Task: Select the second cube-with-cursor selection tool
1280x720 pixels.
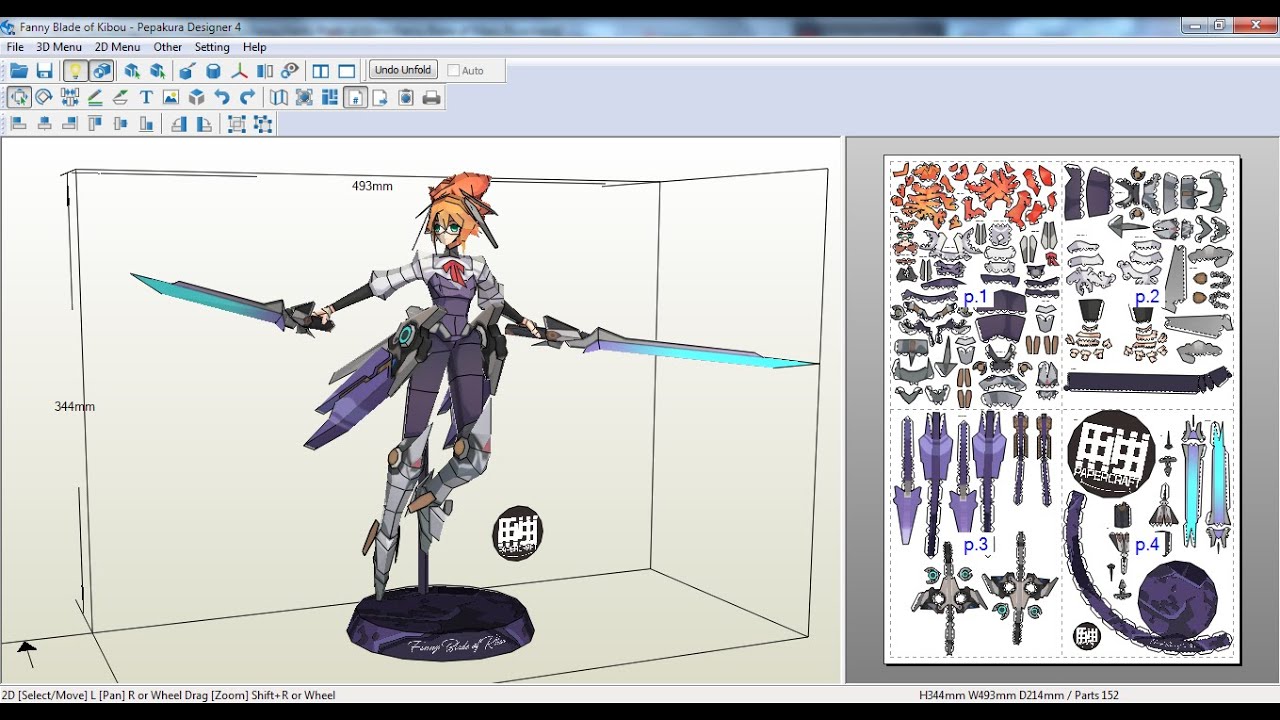Action: coord(157,71)
